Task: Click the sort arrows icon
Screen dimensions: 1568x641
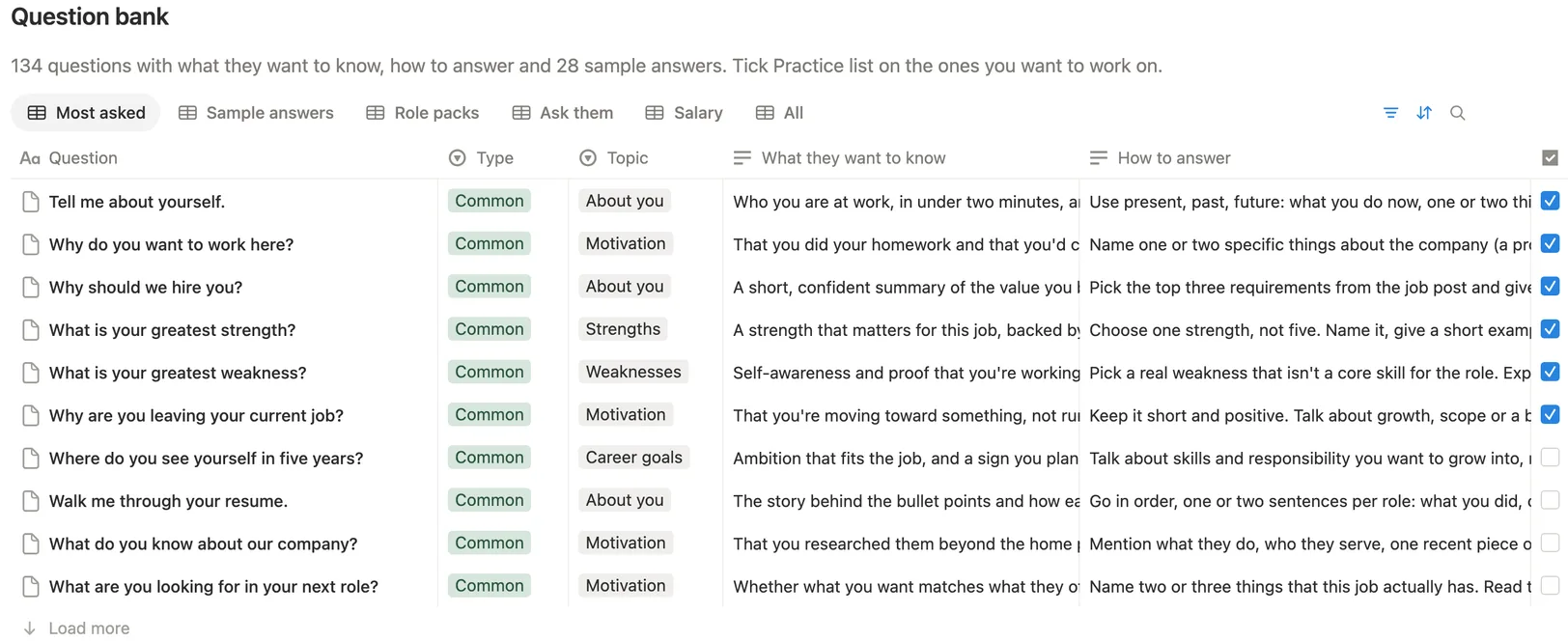Action: (x=1424, y=113)
